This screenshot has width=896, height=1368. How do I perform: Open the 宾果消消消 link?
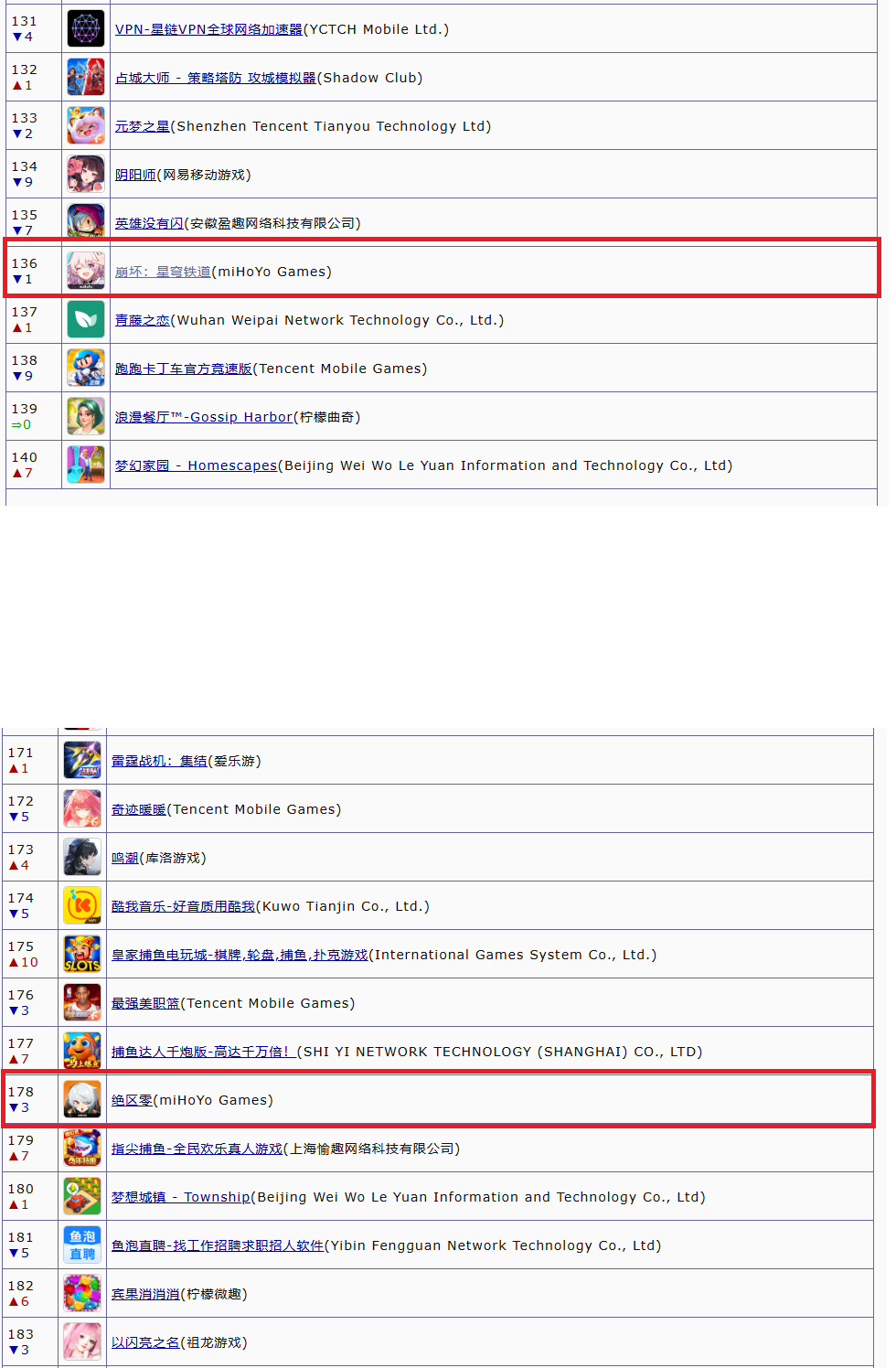point(145,1294)
